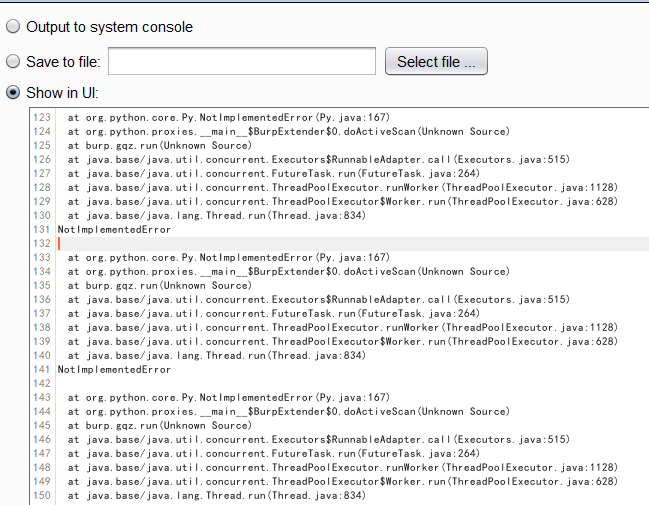Open the Select file ... dialog button
The width and height of the screenshot is (649, 505).
pyautogui.click(x=436, y=61)
